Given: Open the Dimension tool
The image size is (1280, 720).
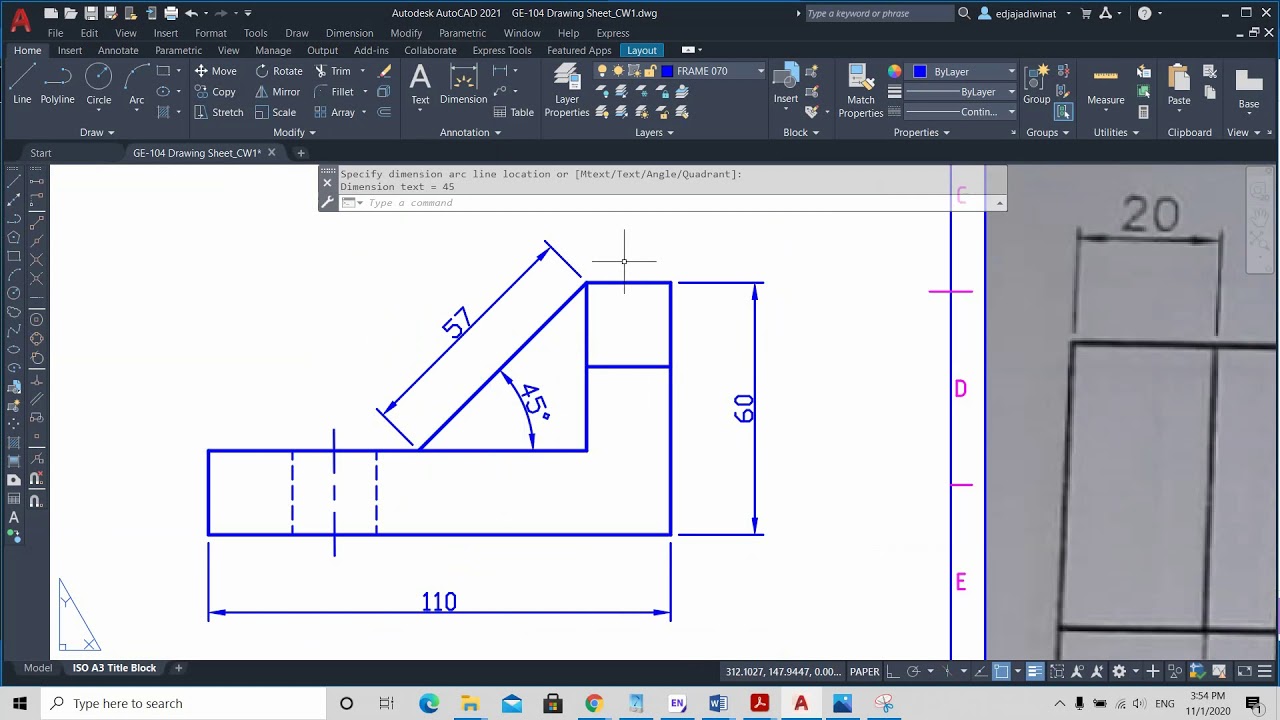Looking at the screenshot, I should coord(463,84).
